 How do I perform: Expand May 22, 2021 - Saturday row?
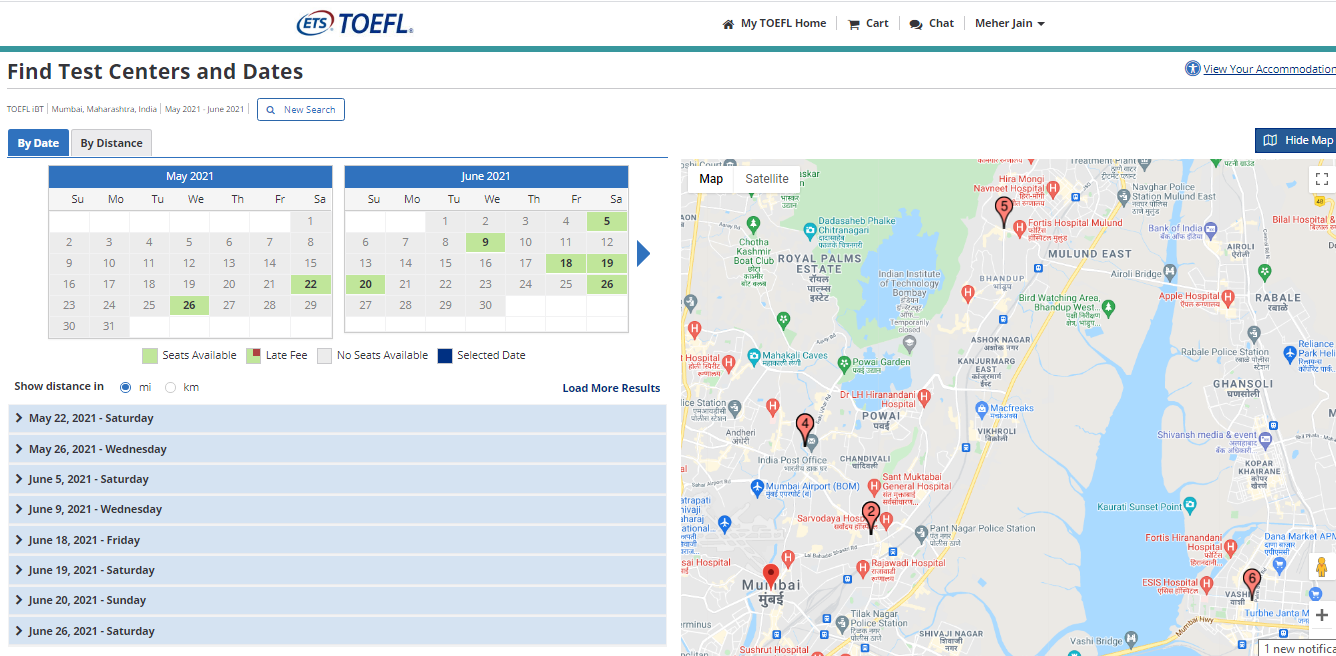pyautogui.click(x=337, y=419)
